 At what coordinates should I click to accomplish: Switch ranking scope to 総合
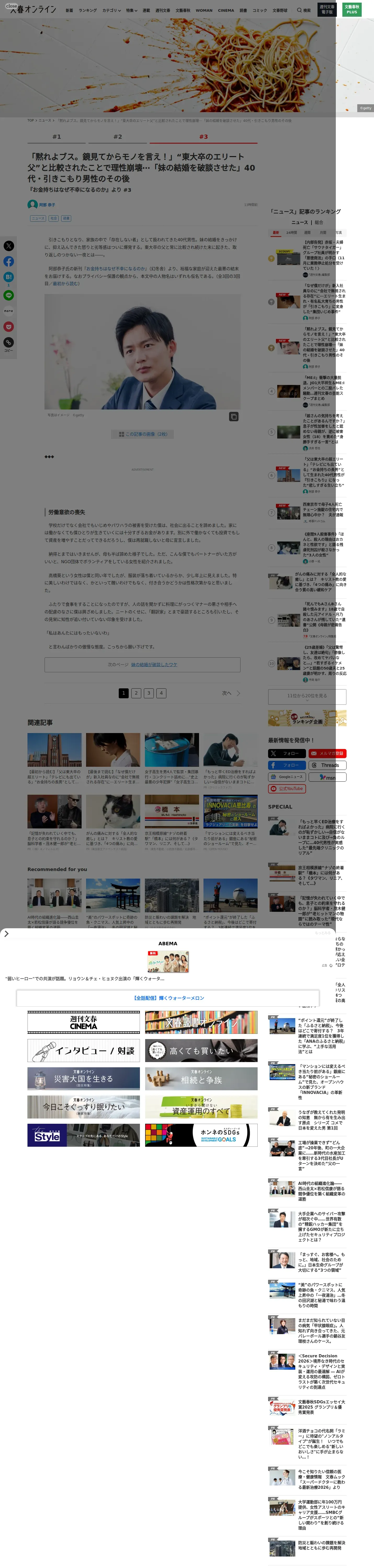[319, 222]
